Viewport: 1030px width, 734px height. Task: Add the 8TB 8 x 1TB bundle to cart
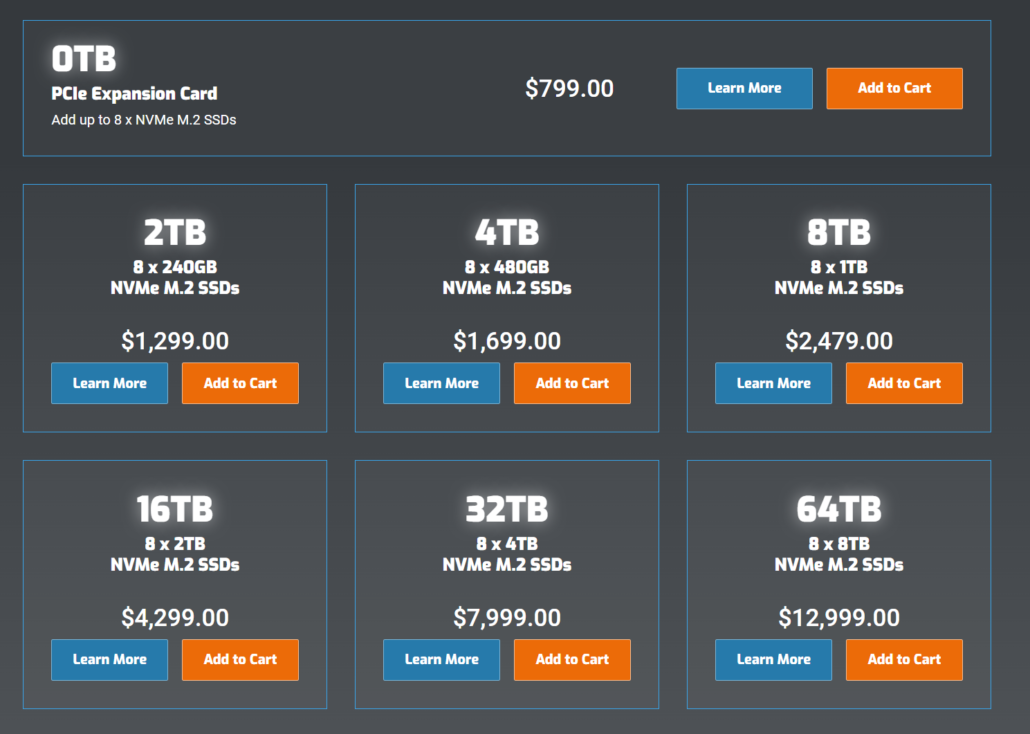click(x=904, y=383)
